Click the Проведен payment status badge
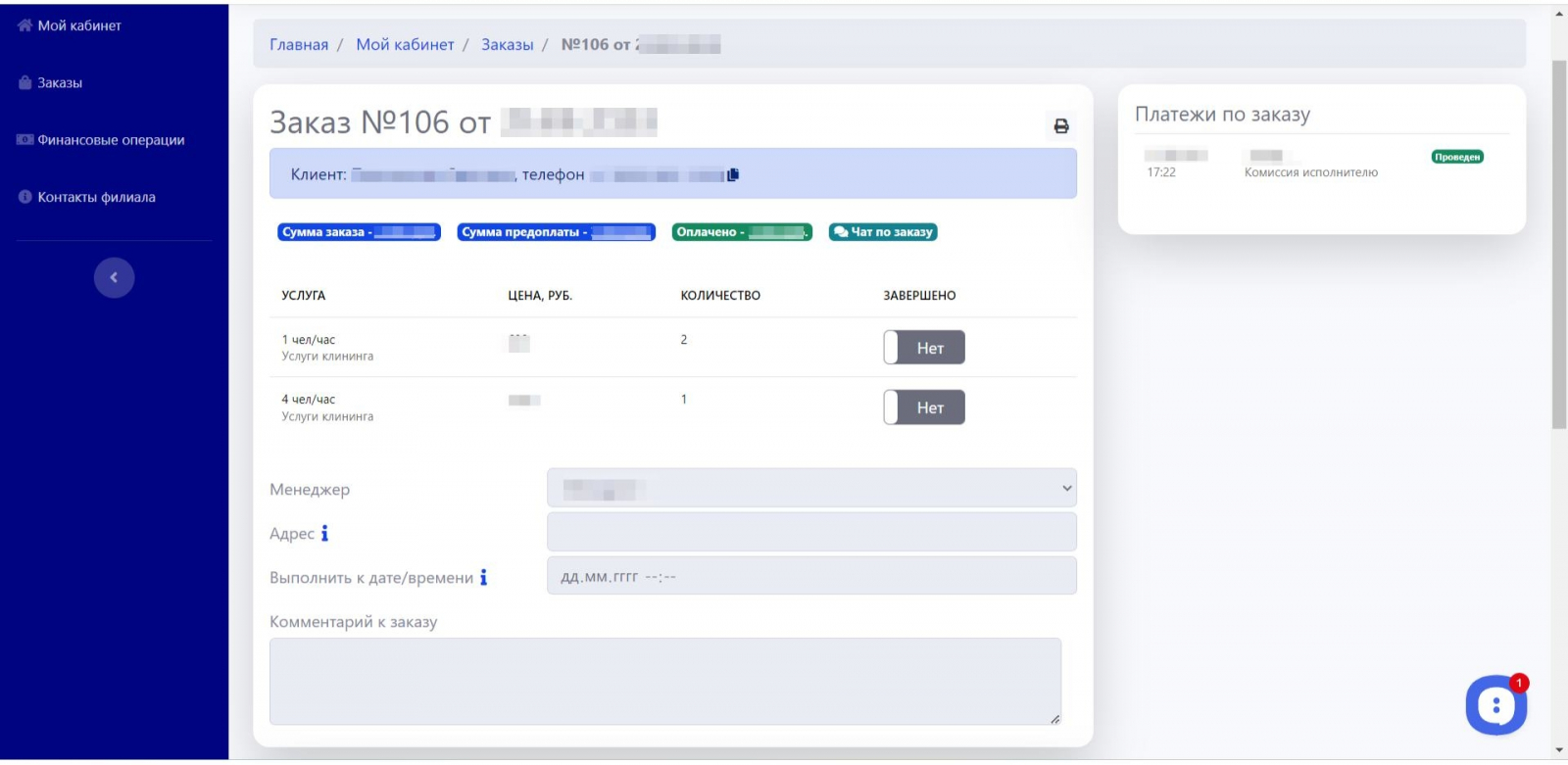This screenshot has height=765, width=1568. 1457,157
